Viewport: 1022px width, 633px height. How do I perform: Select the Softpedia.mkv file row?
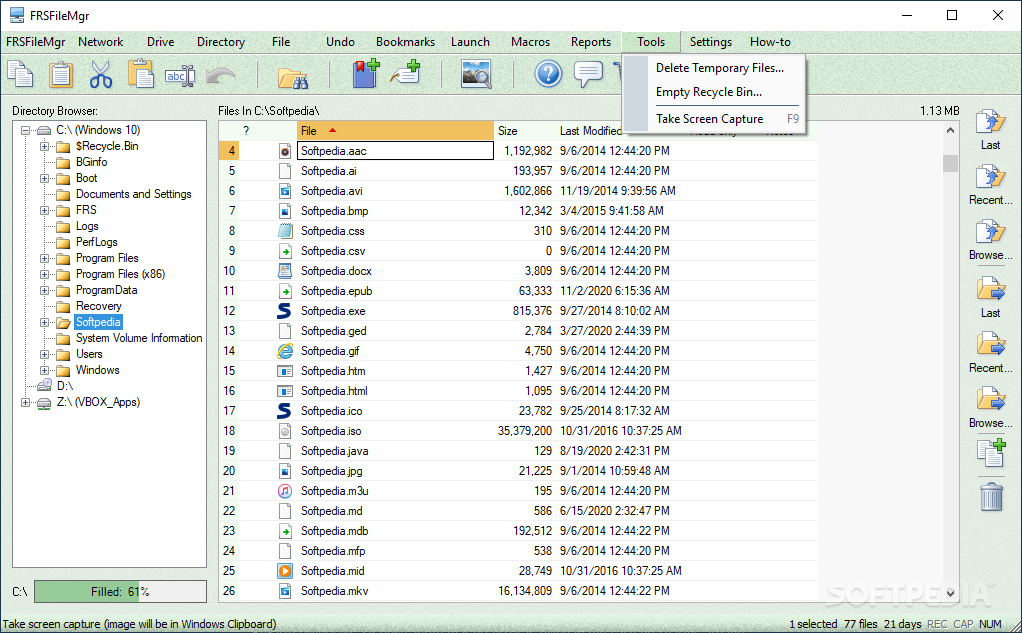pos(518,591)
